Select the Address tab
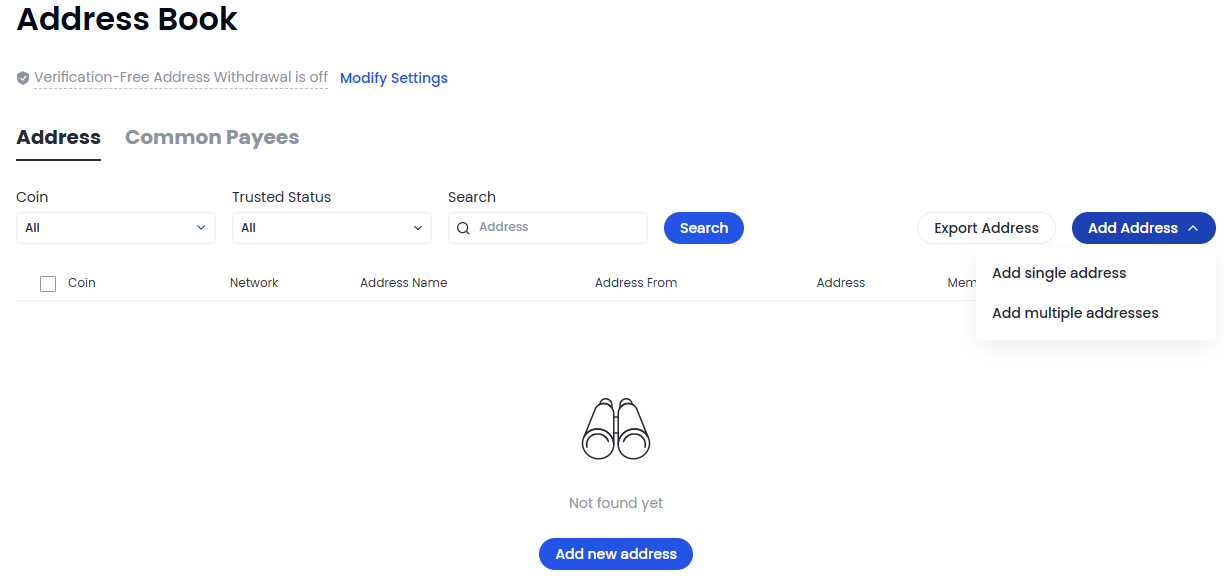1224x584 pixels. click(x=59, y=138)
